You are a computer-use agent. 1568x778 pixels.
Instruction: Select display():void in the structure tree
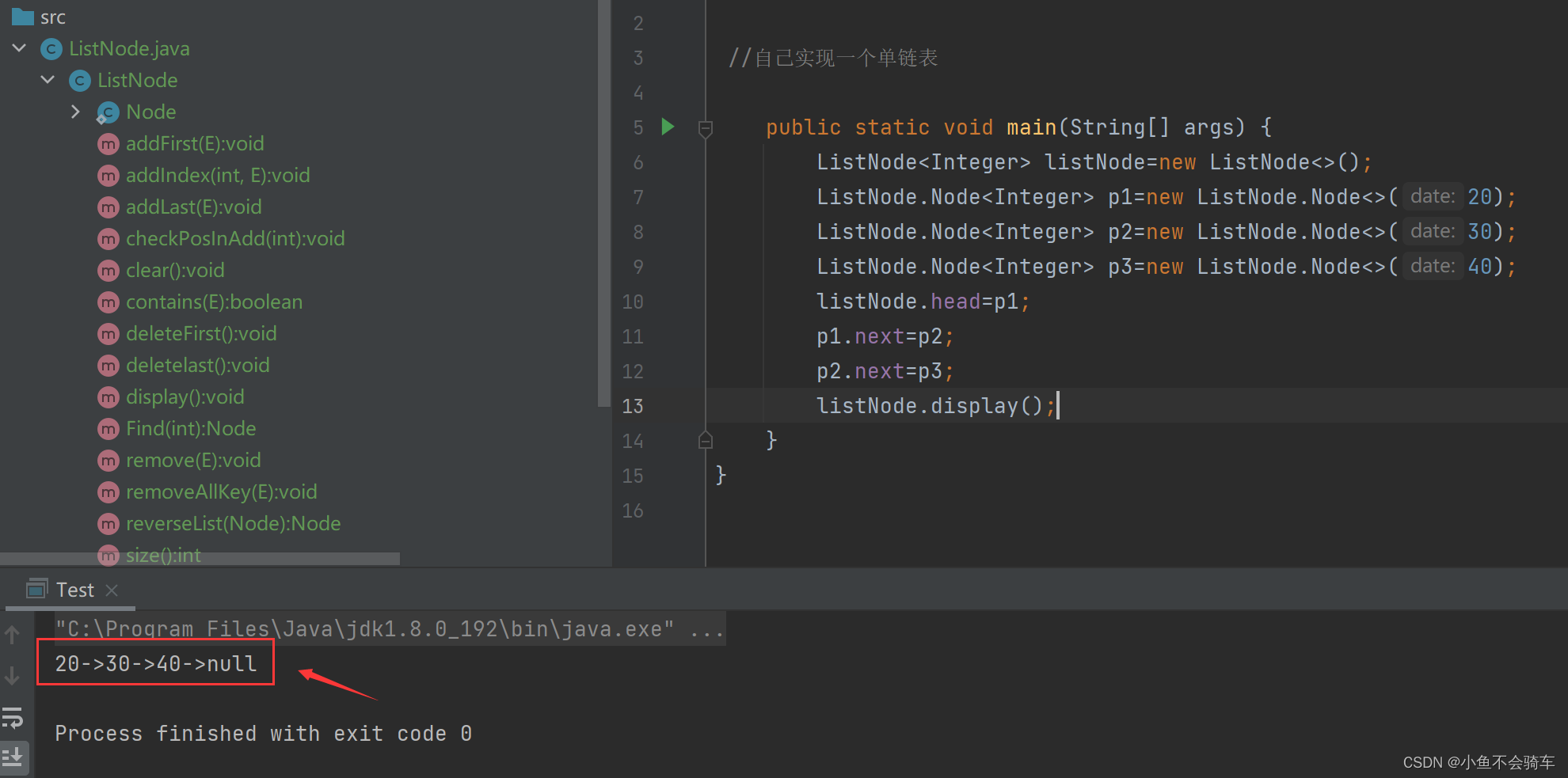click(x=185, y=397)
